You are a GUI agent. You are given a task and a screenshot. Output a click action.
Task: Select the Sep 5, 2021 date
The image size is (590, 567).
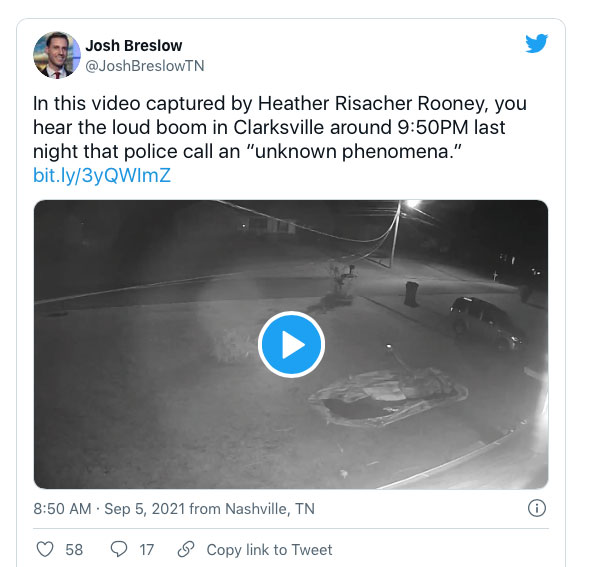[x=145, y=509]
